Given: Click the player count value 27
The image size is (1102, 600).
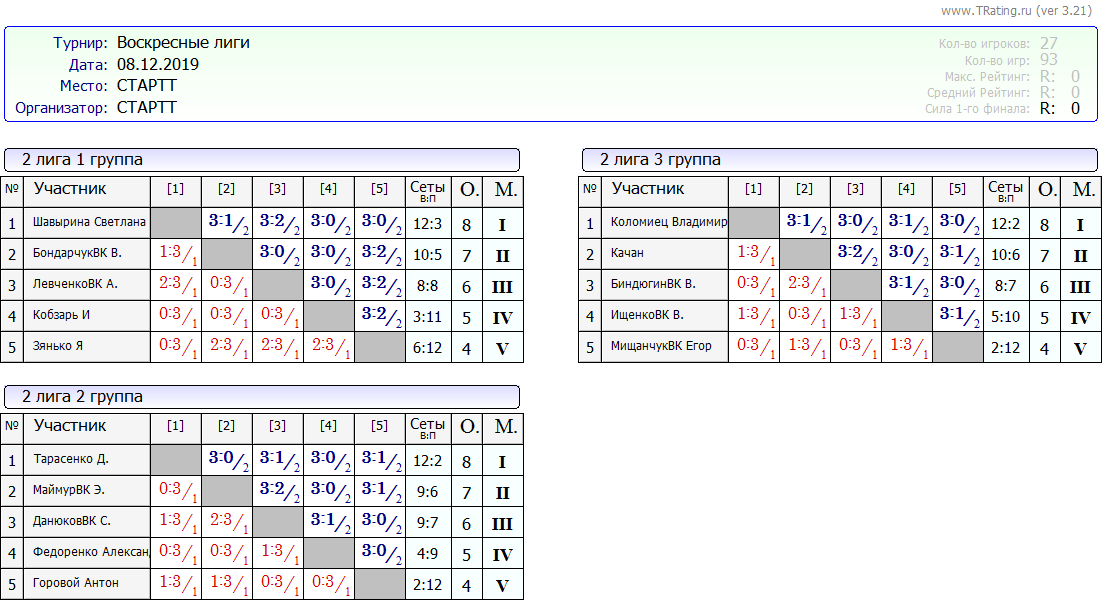Looking at the screenshot, I should [1048, 43].
